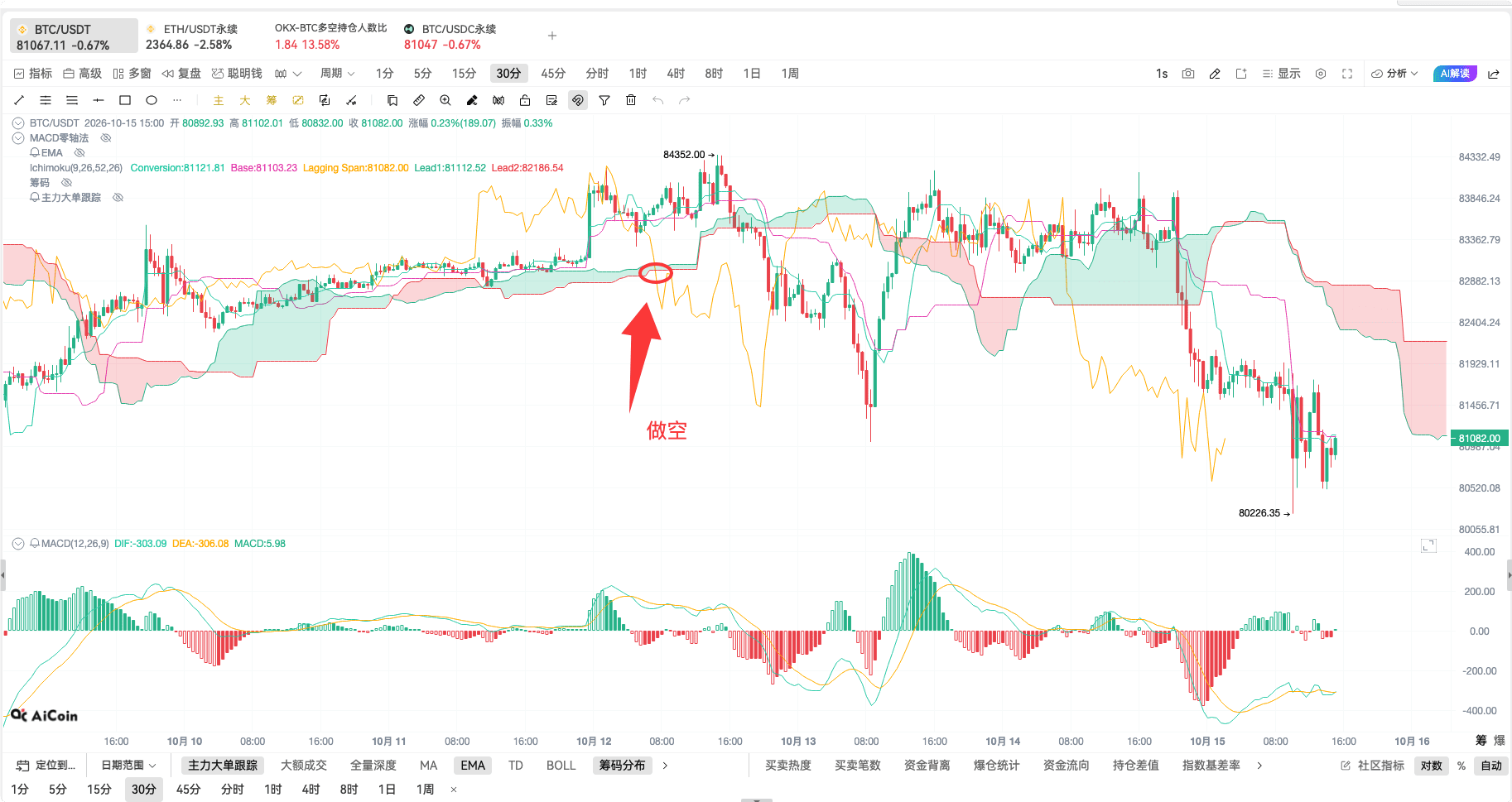Click the 81082.00 current price label
Image resolution: width=1512 pixels, height=802 pixels.
[x=1479, y=439]
